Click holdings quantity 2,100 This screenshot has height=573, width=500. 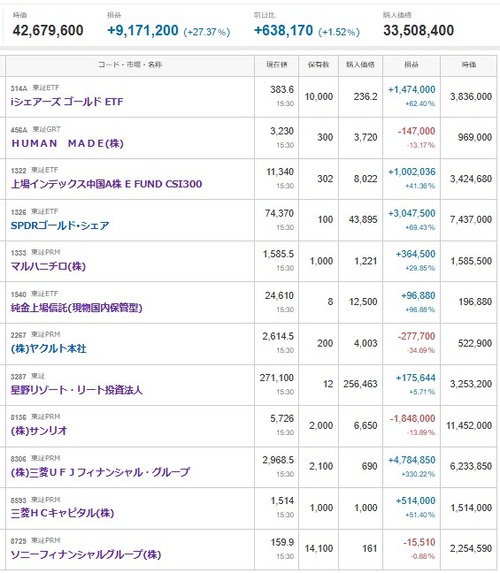pyautogui.click(x=321, y=467)
